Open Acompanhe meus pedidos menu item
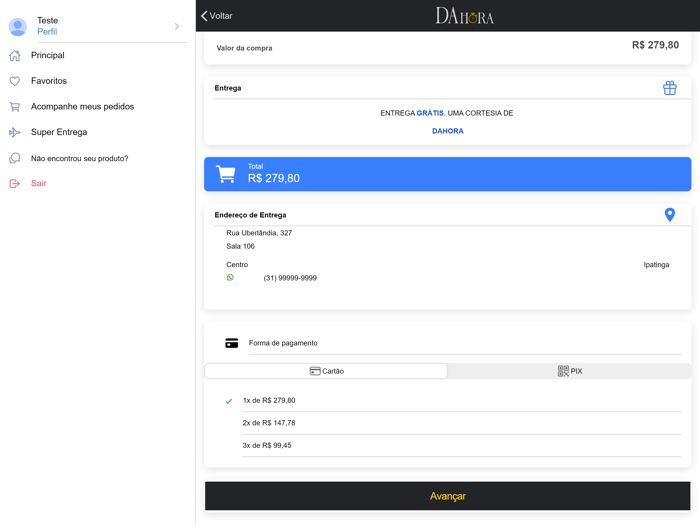This screenshot has height=525, width=700. 82,107
